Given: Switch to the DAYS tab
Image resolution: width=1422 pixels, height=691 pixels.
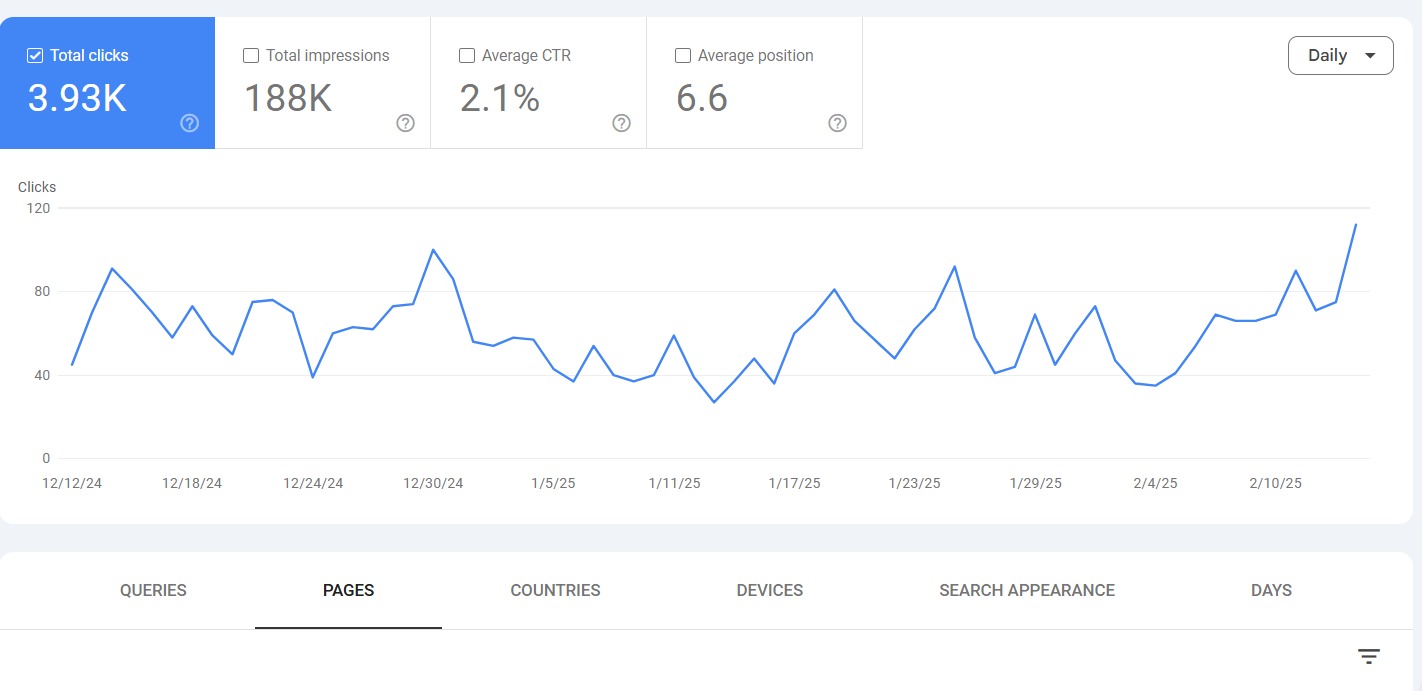Looking at the screenshot, I should click(1271, 590).
